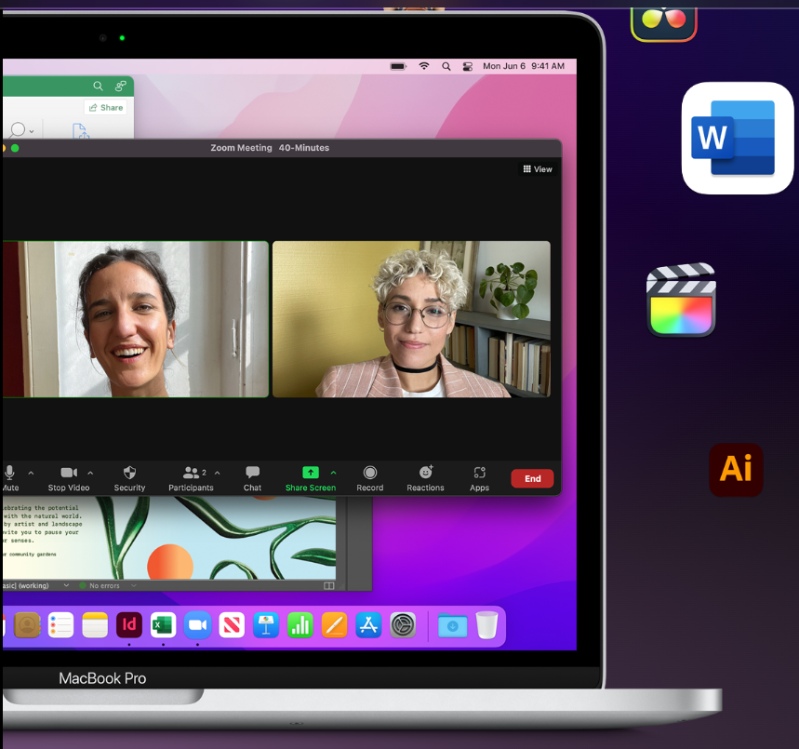The height and width of the screenshot is (749, 799).
Task: Open InDesign from the Dock
Action: pos(129,625)
